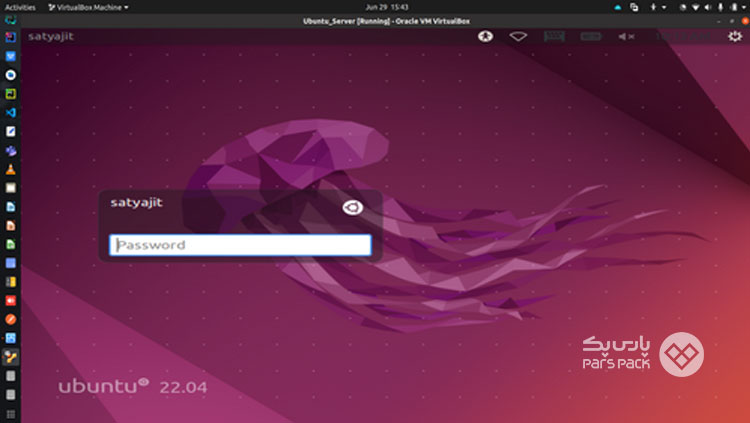Open LibreOffice Writer from the dock

(x=11, y=207)
